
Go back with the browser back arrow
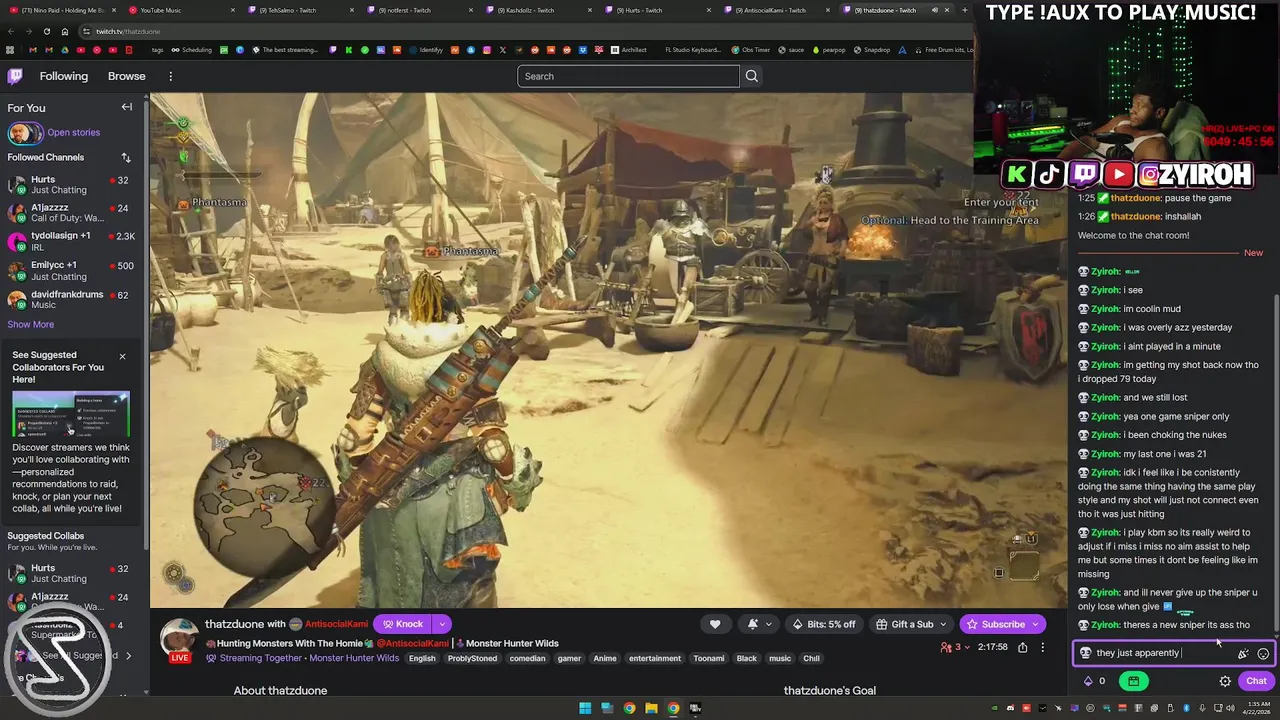pyautogui.click(x=10, y=31)
